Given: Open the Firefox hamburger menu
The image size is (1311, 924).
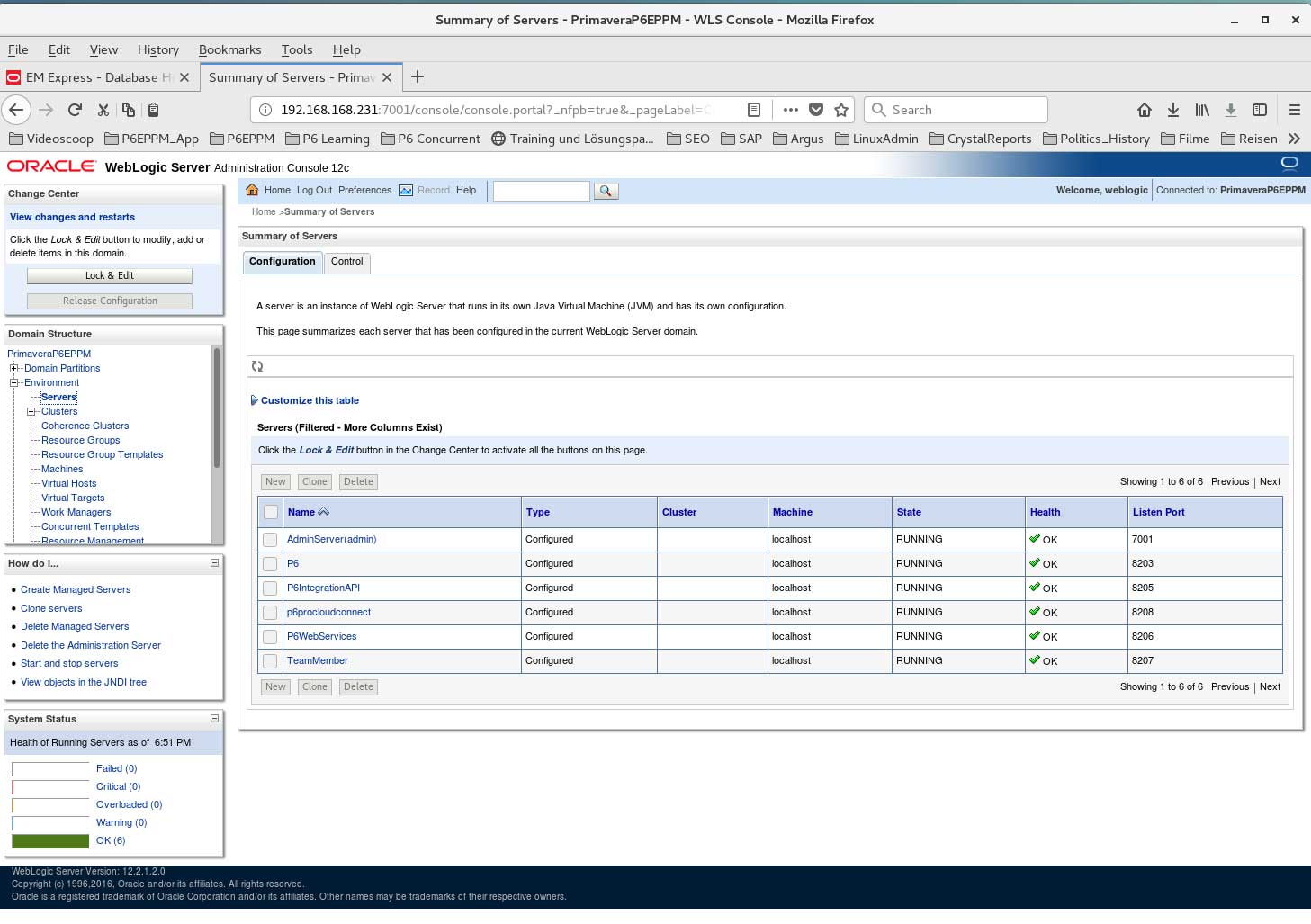Looking at the screenshot, I should click(1294, 110).
